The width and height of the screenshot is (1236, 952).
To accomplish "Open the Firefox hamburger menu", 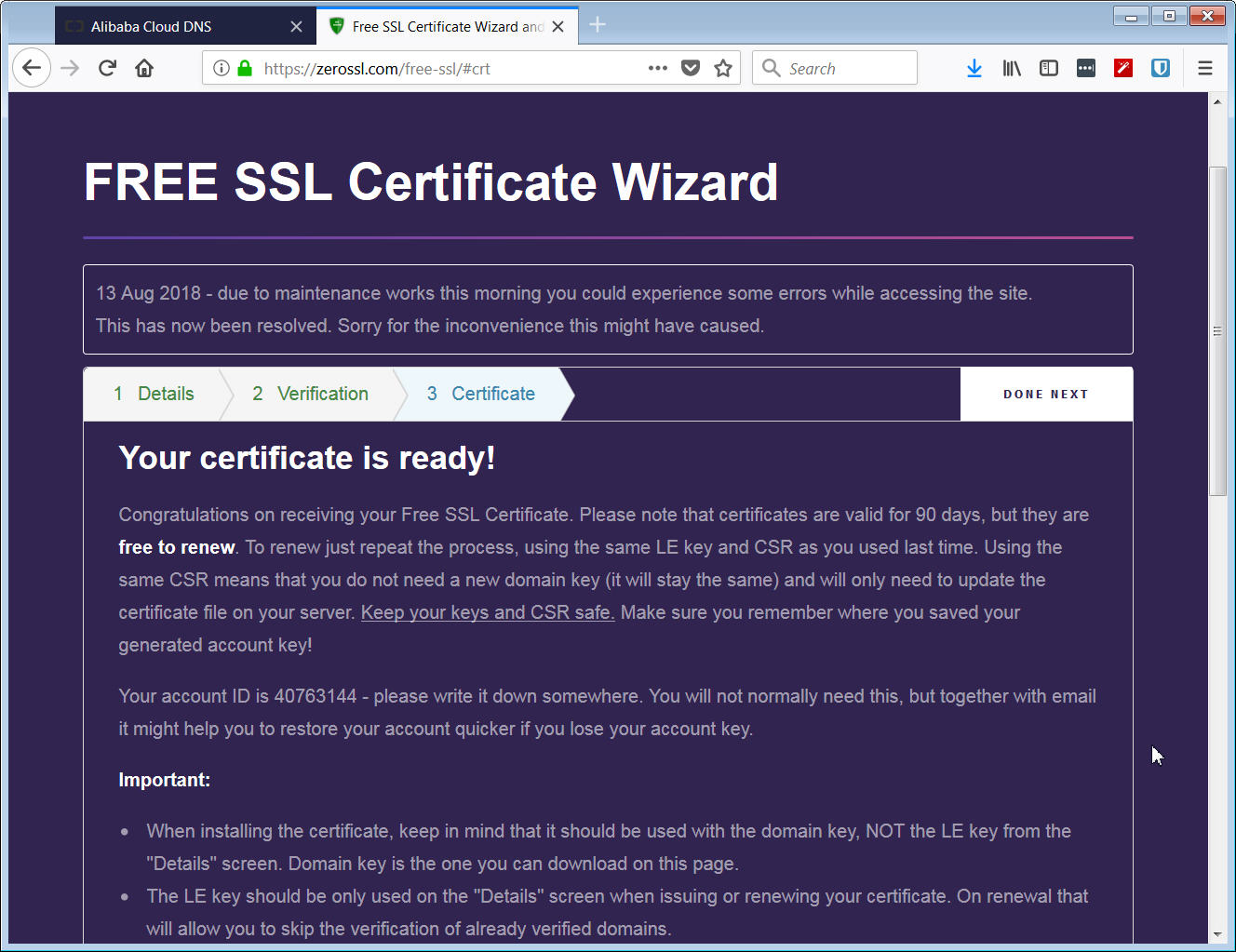I will click(1205, 68).
